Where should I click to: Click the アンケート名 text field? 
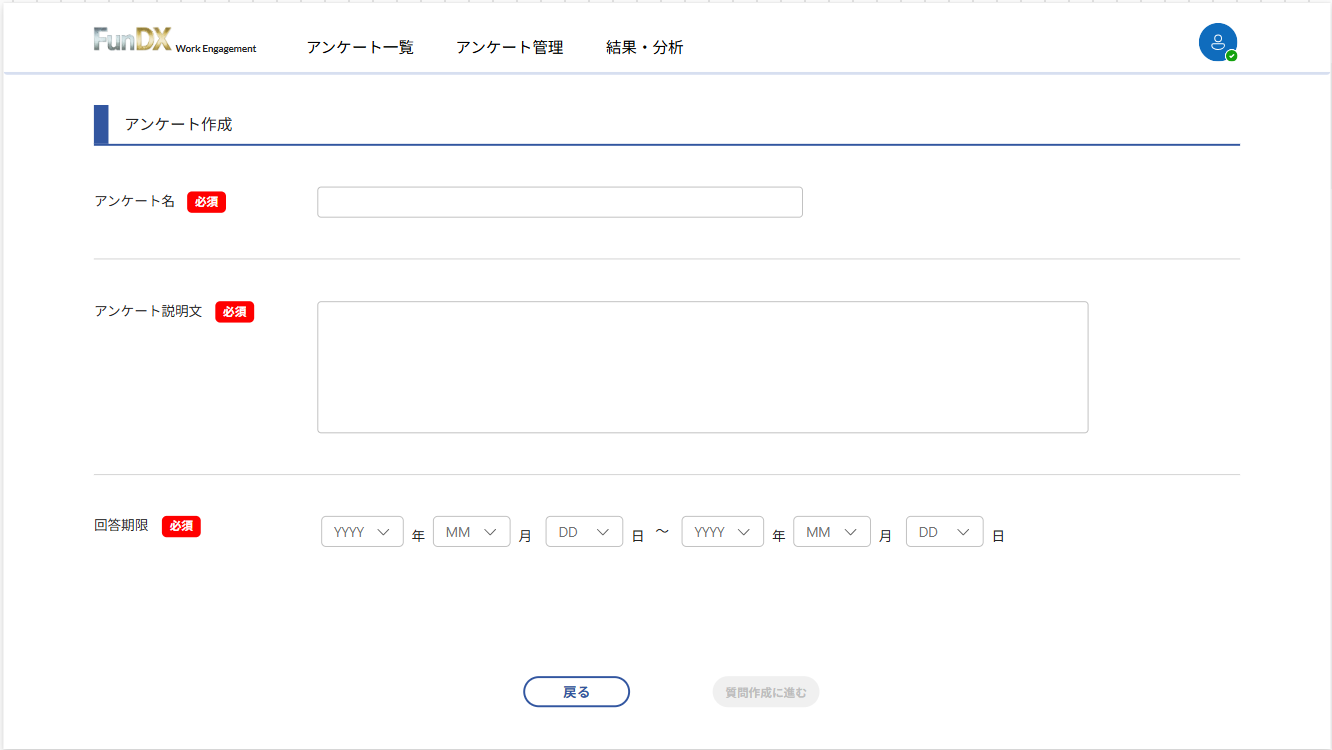(559, 202)
